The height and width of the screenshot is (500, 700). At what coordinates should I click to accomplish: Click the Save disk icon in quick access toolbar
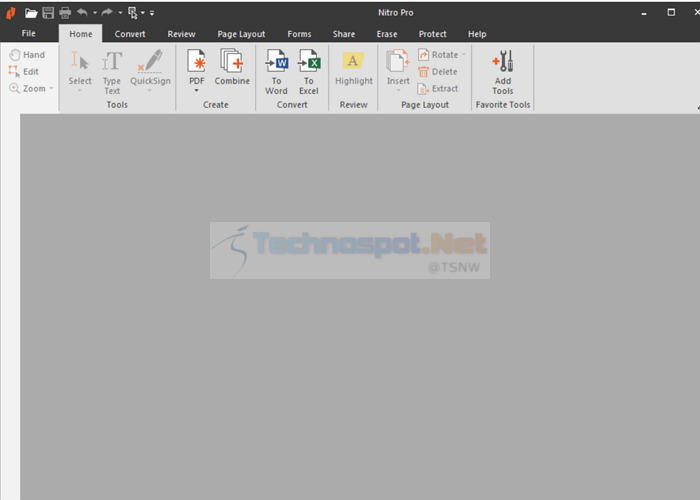click(48, 13)
